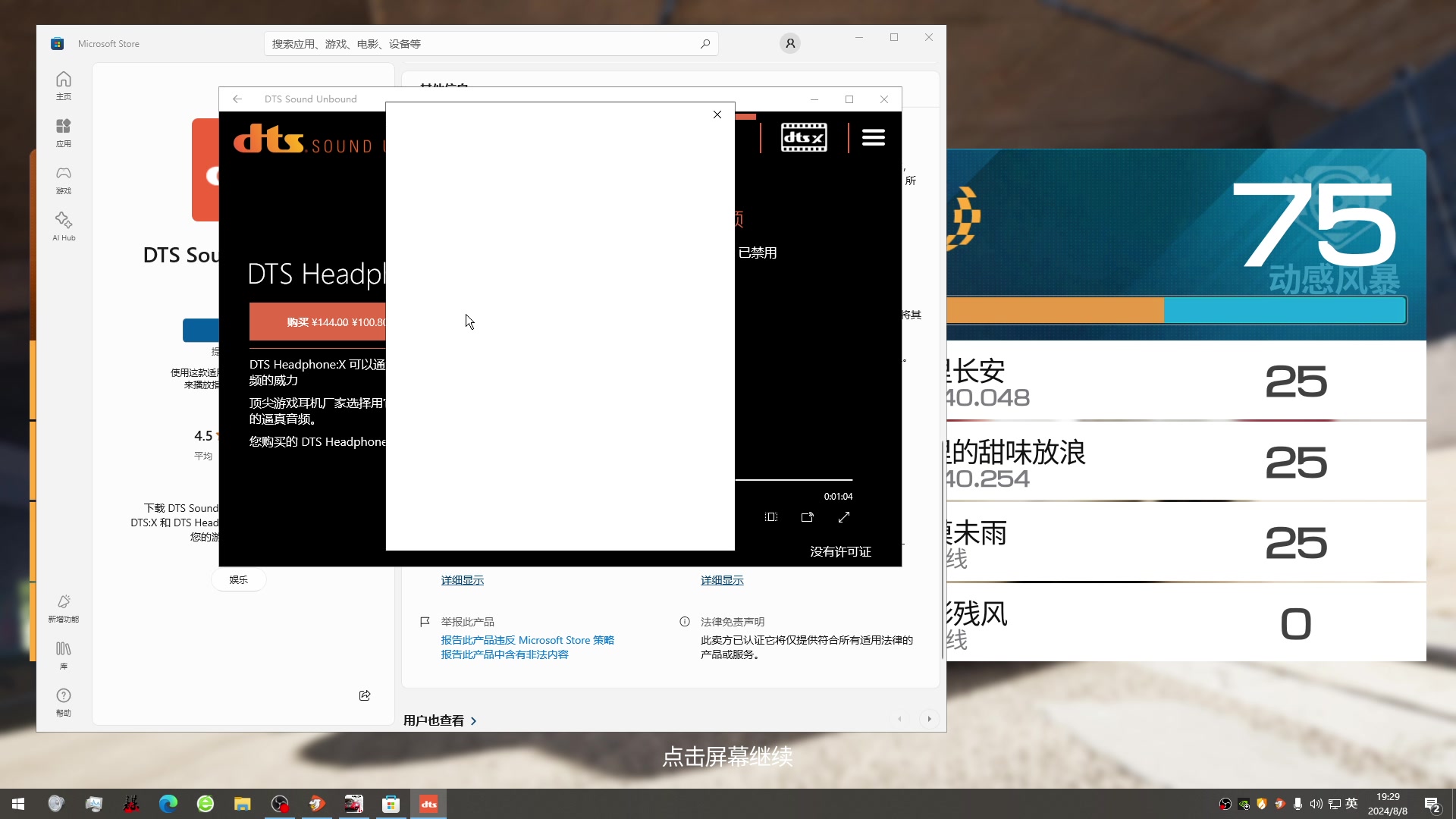Expand the DTS video to fullscreen
1456x819 pixels.
click(844, 517)
